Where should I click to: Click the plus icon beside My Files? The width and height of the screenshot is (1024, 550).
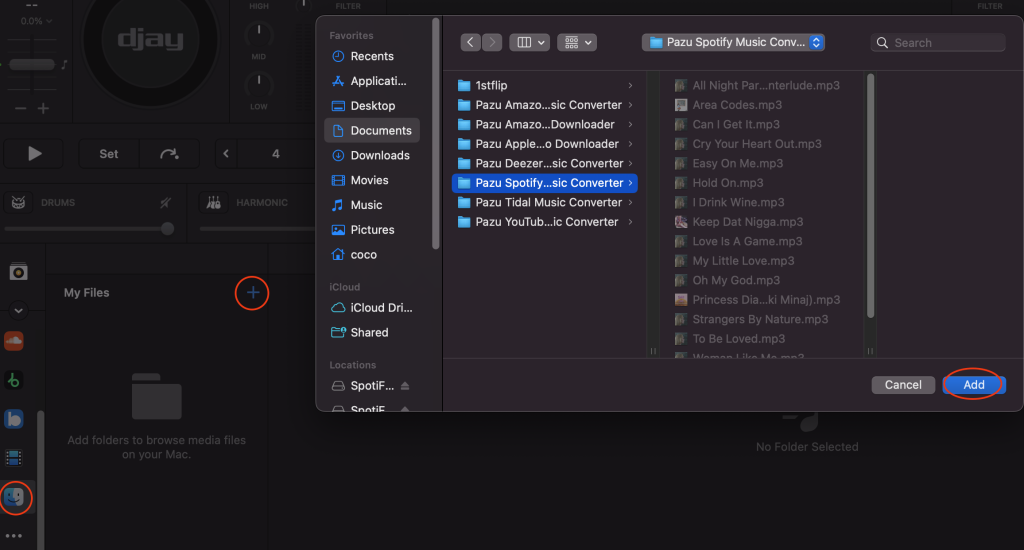(x=253, y=293)
